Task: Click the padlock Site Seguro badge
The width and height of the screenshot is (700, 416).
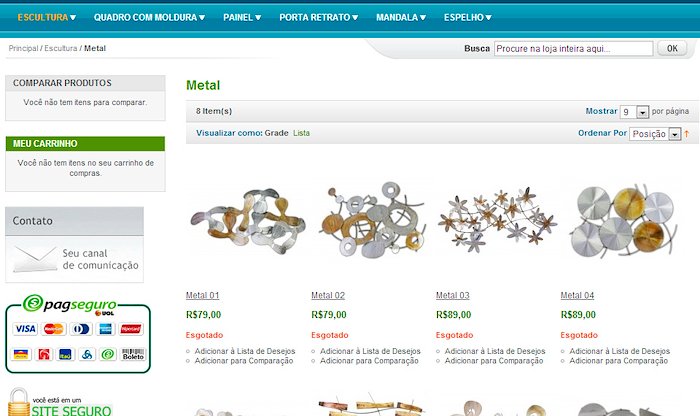Action: pyautogui.click(x=59, y=403)
